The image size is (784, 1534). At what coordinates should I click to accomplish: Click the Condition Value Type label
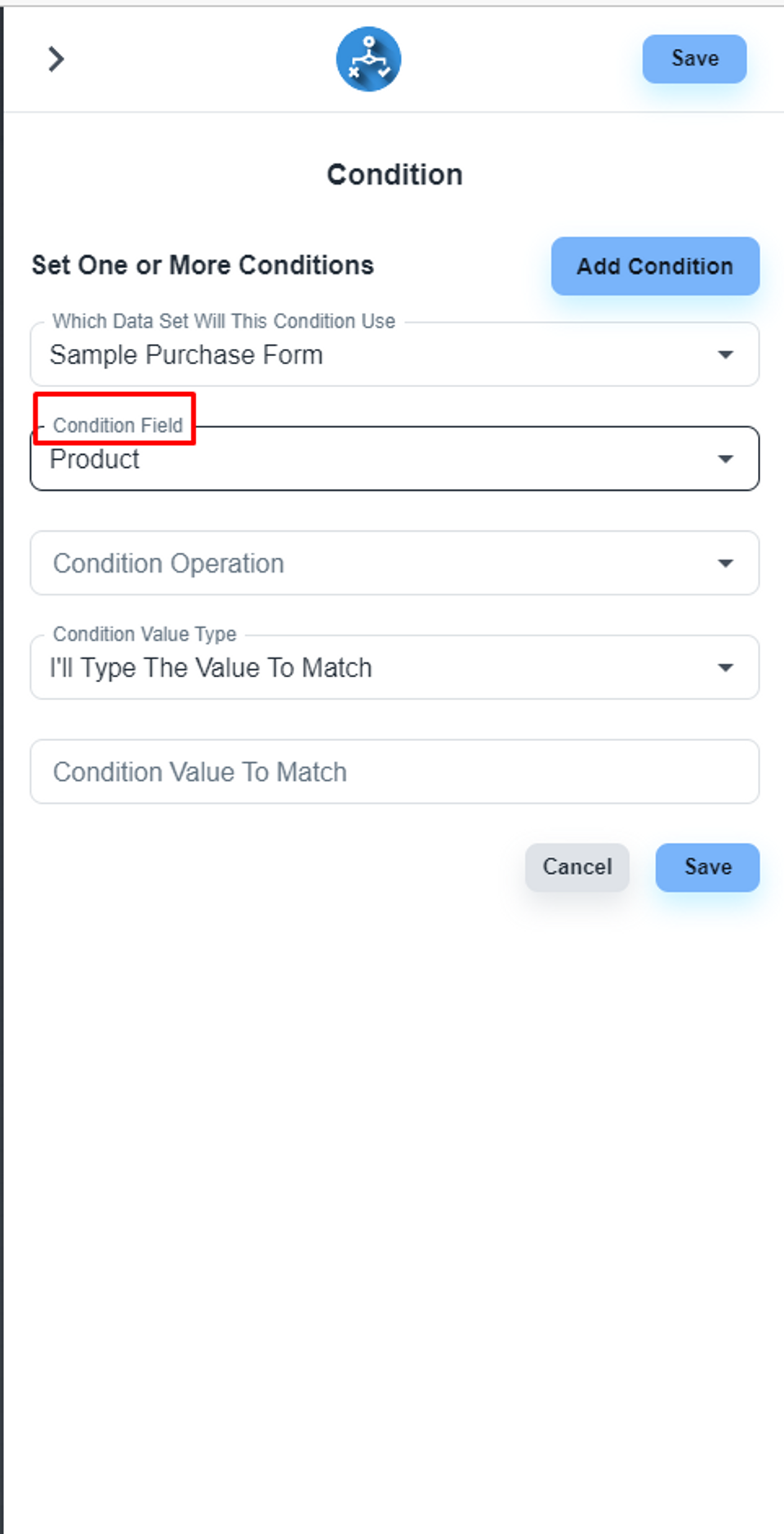tap(145, 634)
